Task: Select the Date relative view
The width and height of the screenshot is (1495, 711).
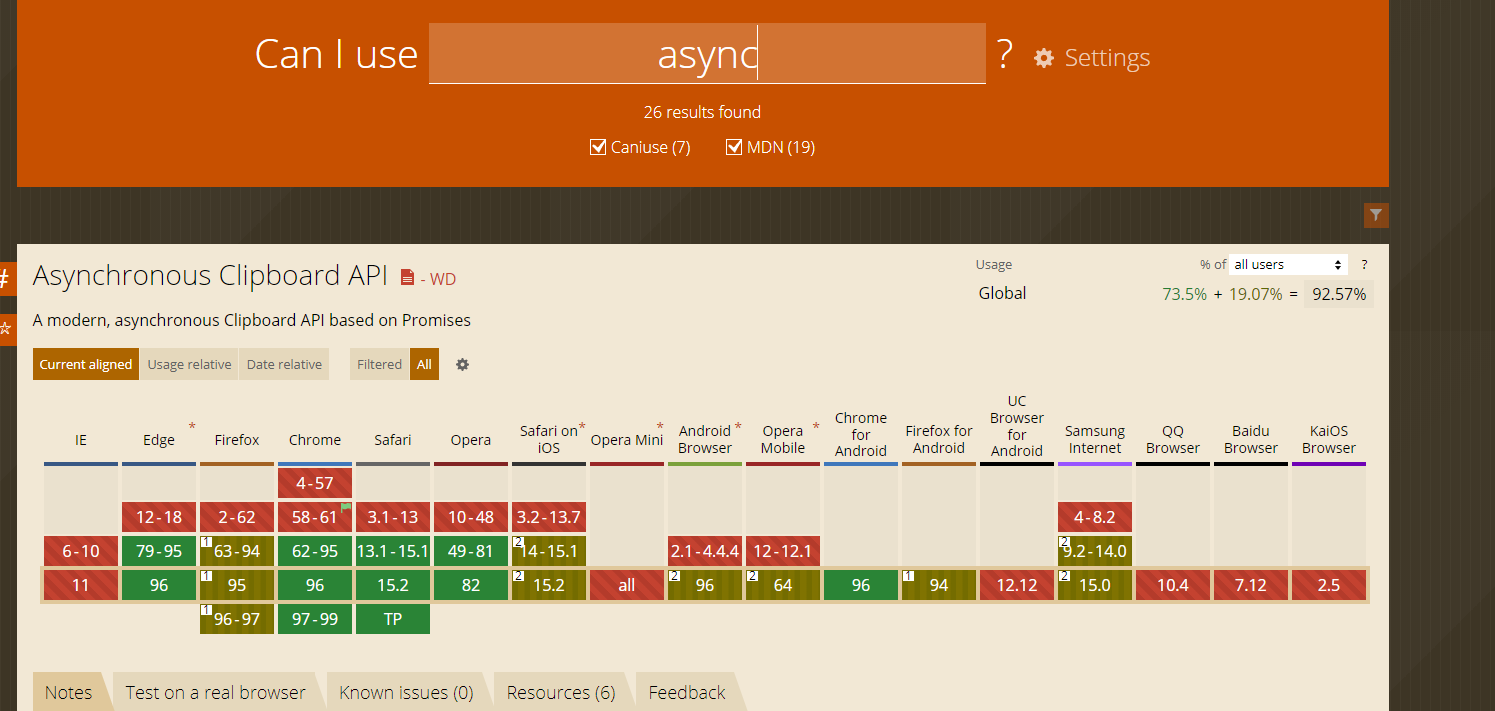Action: point(284,365)
